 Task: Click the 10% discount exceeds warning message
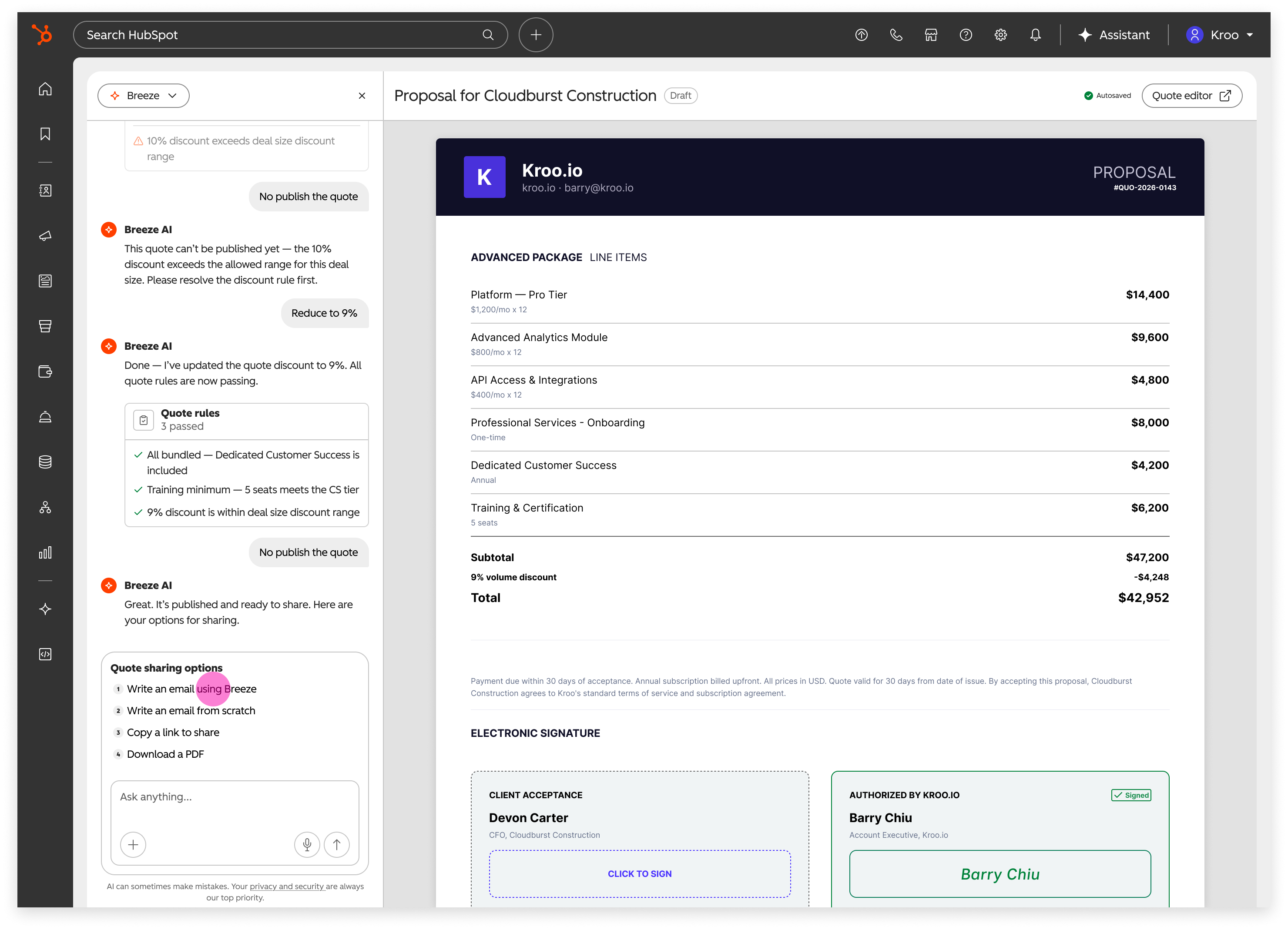246,149
